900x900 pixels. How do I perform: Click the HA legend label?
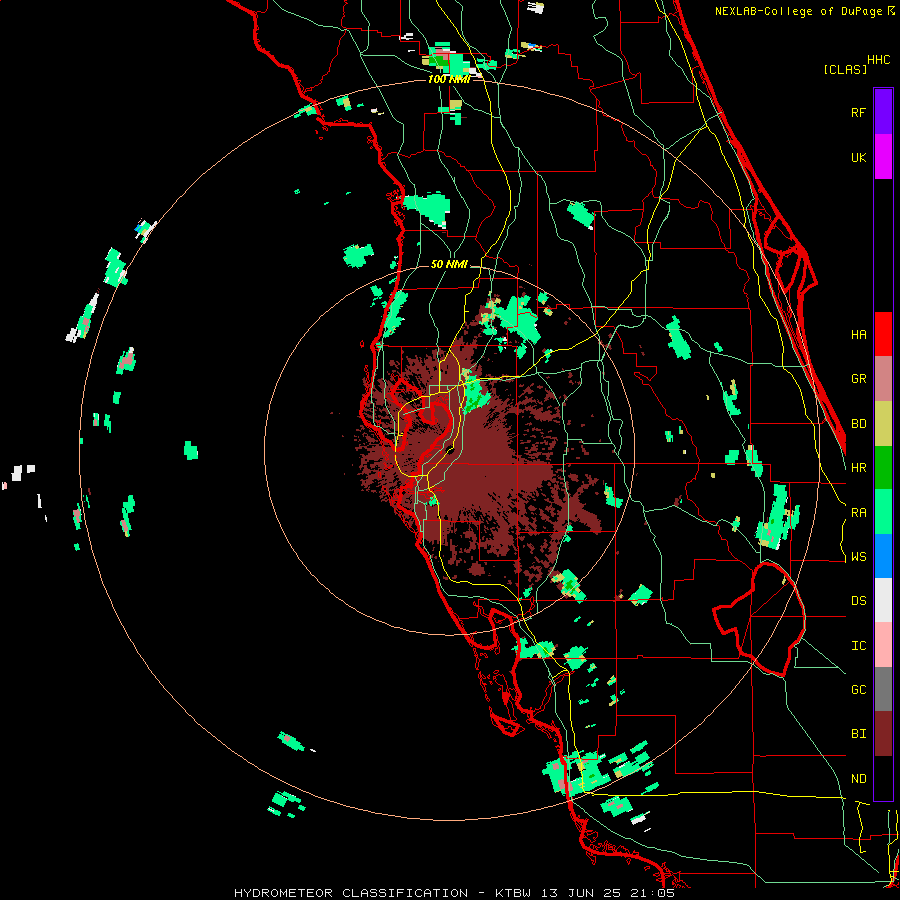click(x=859, y=335)
